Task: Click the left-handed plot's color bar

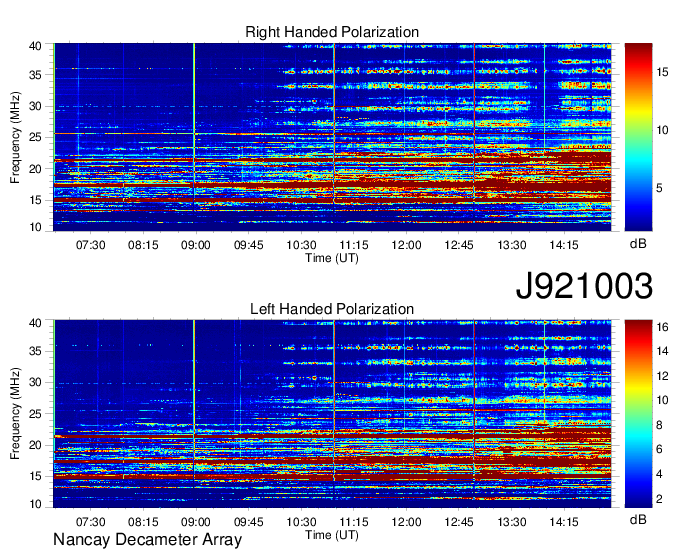Action: 638,414
